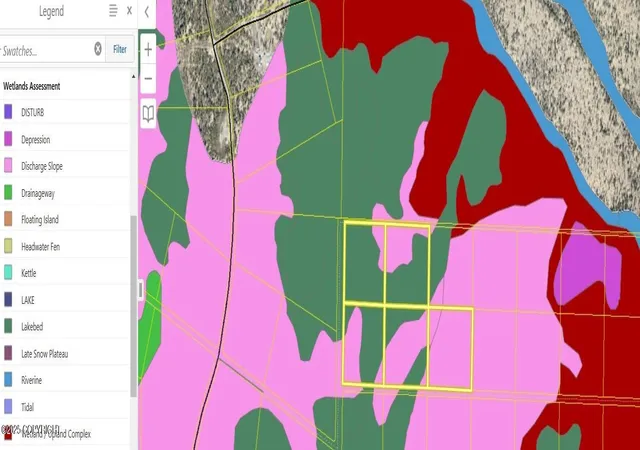Viewport: 640px width, 450px height.
Task: Click the Wetlands Assessment heading
Action: [31, 86]
